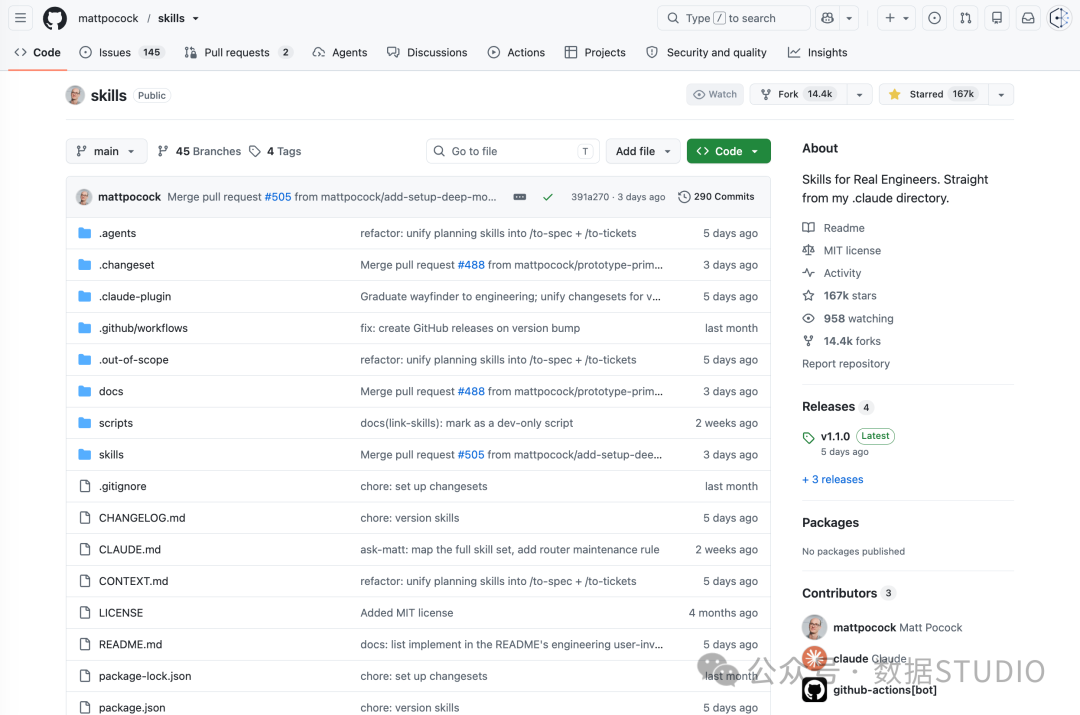Open the star lists dropdown arrow
Screen dimensions: 1080x715
pos(1001,94)
